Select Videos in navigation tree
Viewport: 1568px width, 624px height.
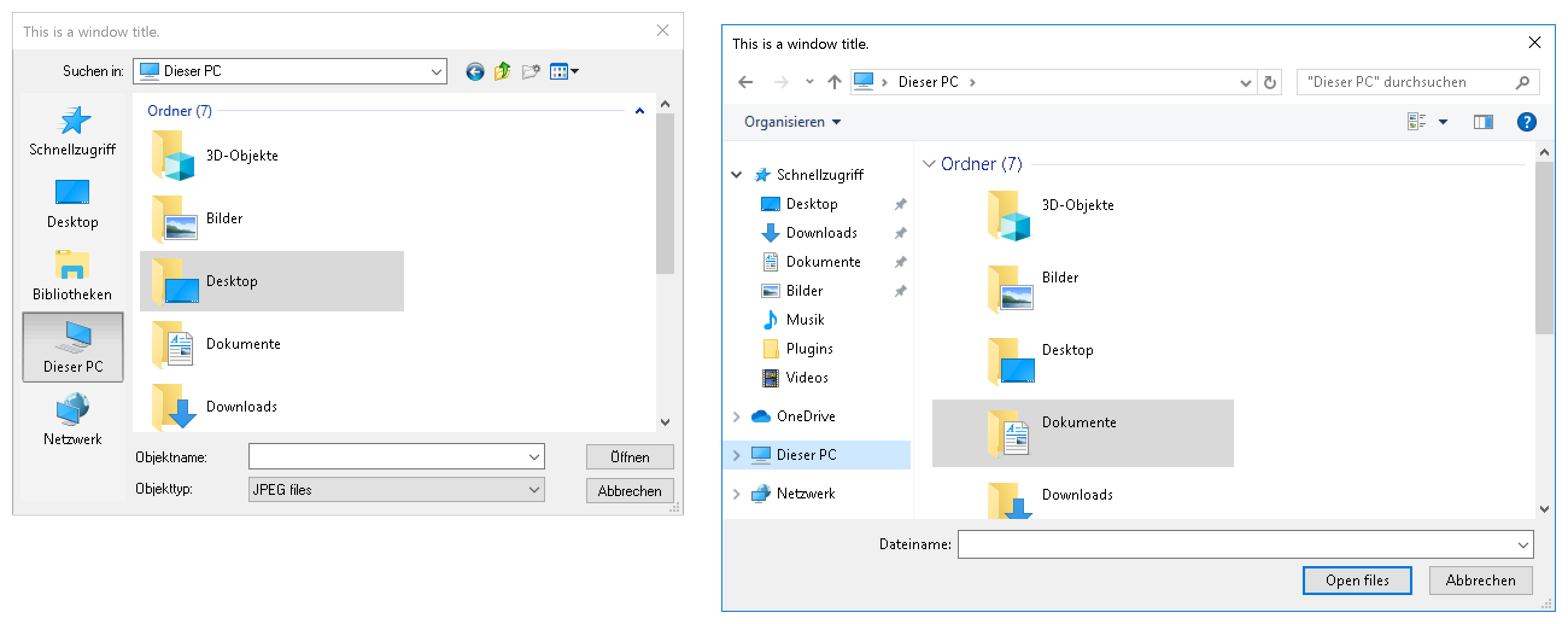806,378
